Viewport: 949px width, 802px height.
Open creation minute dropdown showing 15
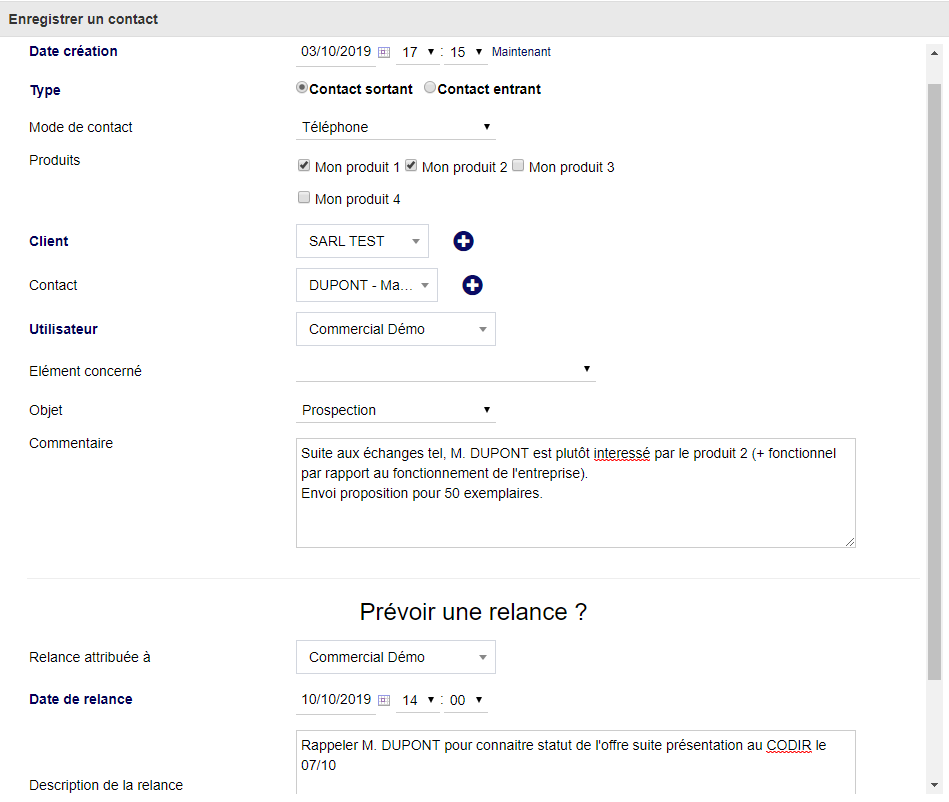click(465, 53)
